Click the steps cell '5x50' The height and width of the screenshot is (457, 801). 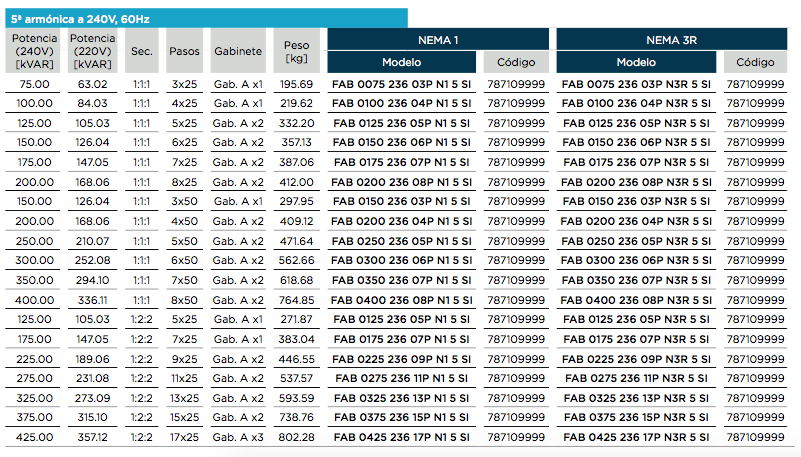pyautogui.click(x=184, y=241)
